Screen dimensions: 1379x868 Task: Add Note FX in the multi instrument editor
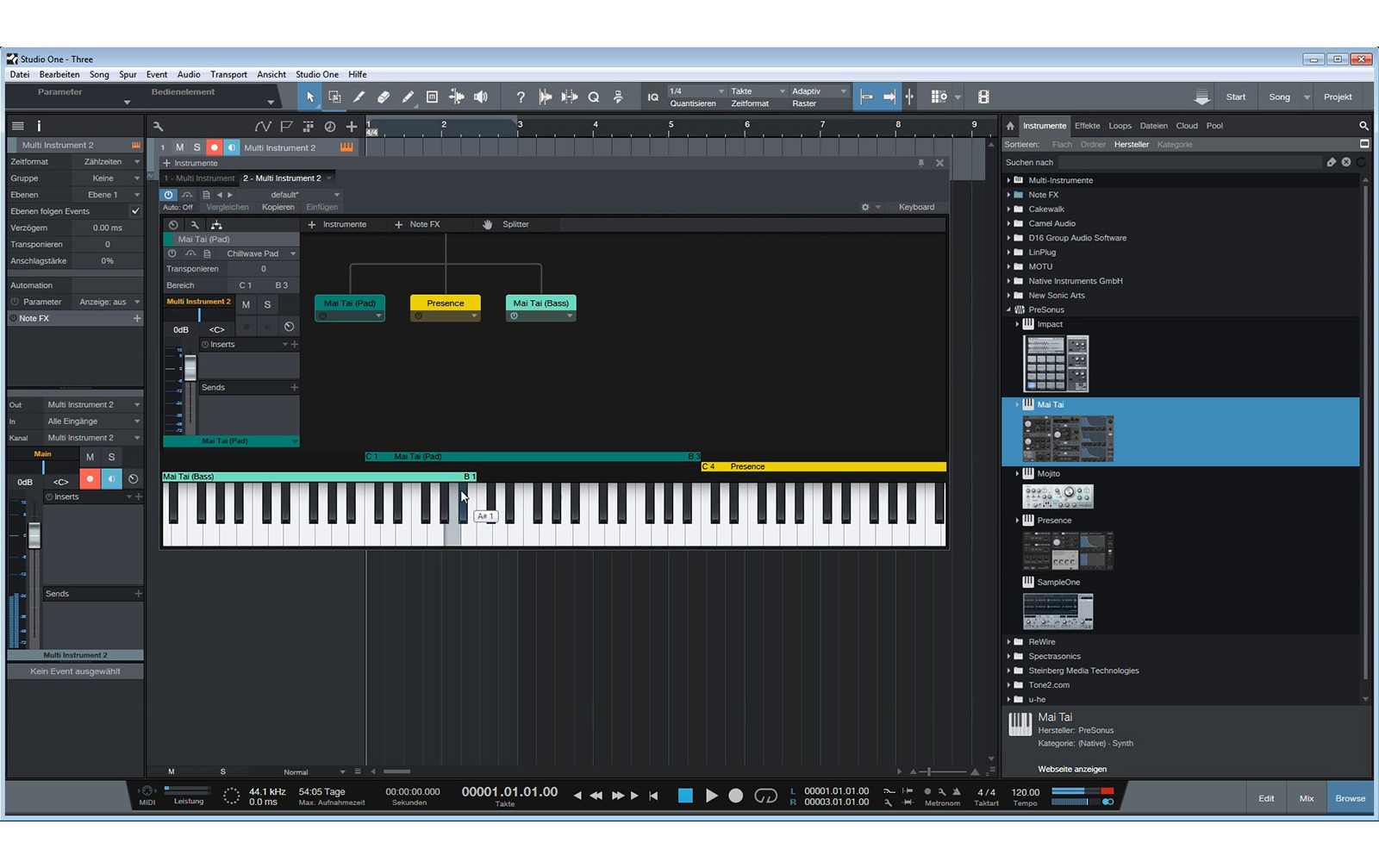click(417, 225)
